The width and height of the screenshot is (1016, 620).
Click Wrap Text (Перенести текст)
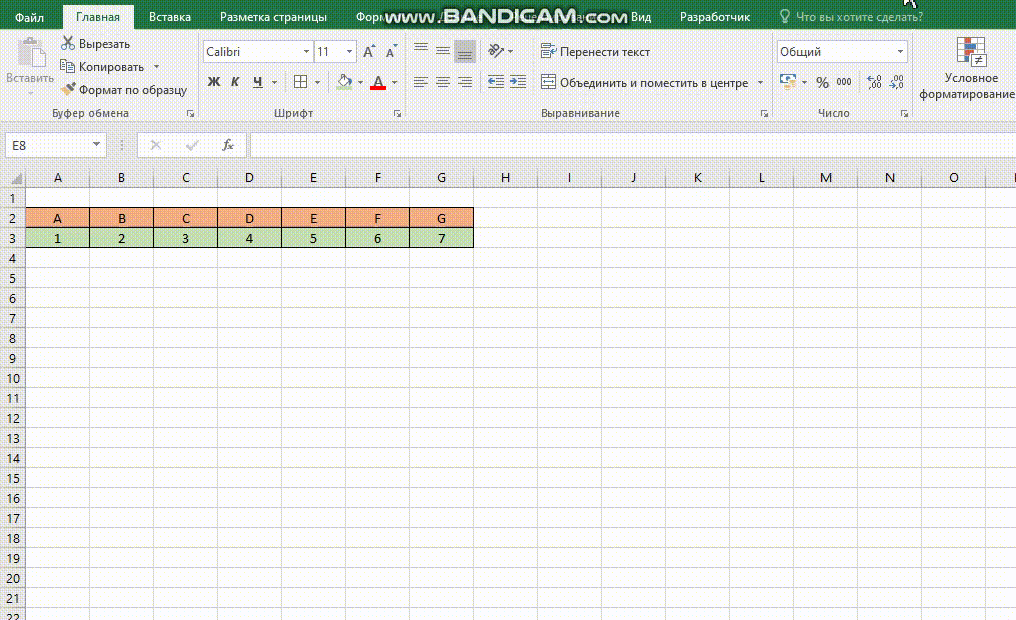tap(595, 52)
